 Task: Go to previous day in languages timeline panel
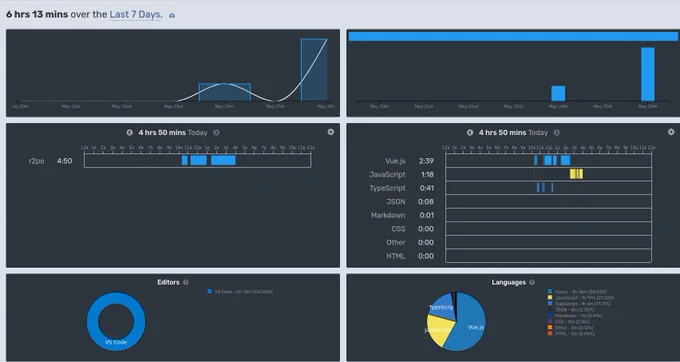point(470,133)
